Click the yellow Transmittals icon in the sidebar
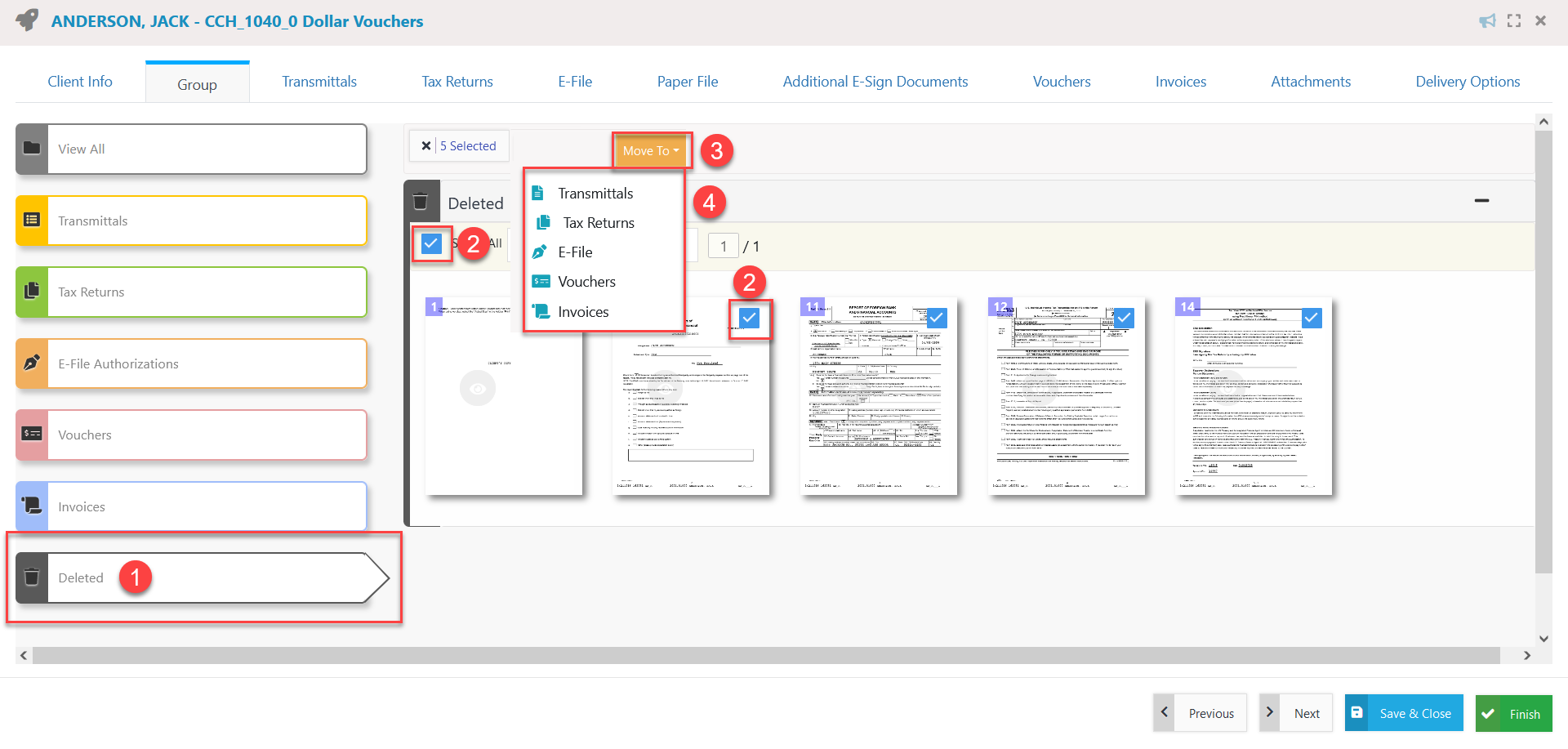1568x749 pixels. point(32,221)
